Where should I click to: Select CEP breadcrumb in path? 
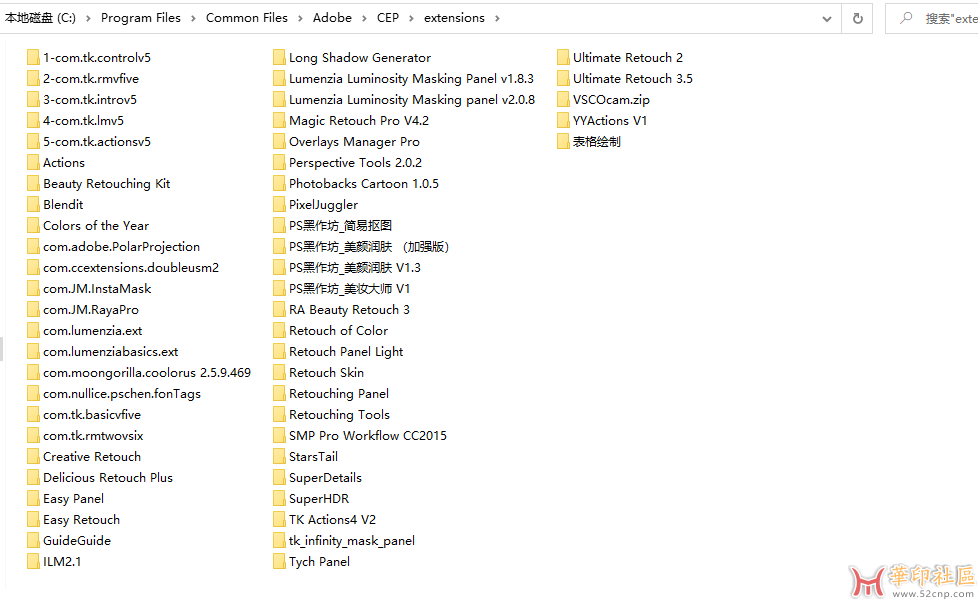[x=387, y=18]
